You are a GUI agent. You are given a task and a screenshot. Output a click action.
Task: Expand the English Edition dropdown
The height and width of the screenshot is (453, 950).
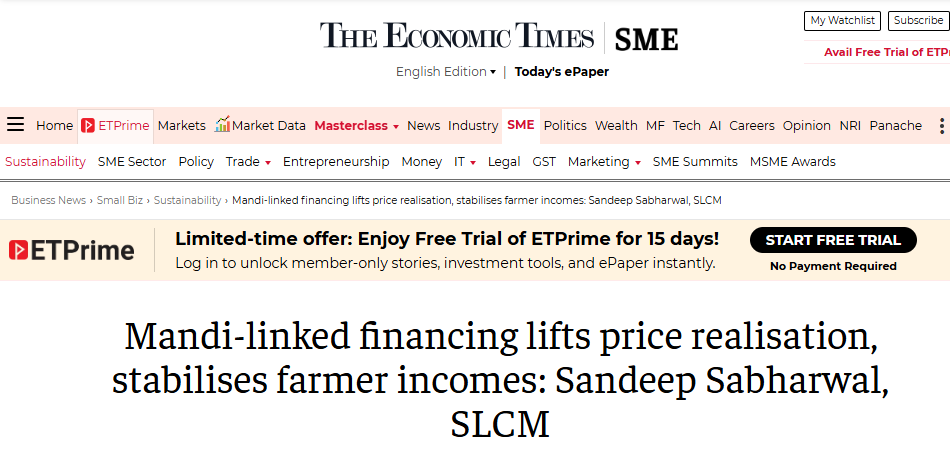click(446, 72)
